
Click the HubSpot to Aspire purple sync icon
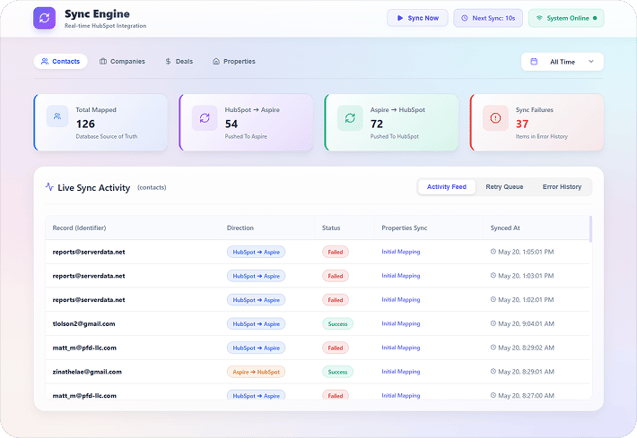[x=204, y=118]
